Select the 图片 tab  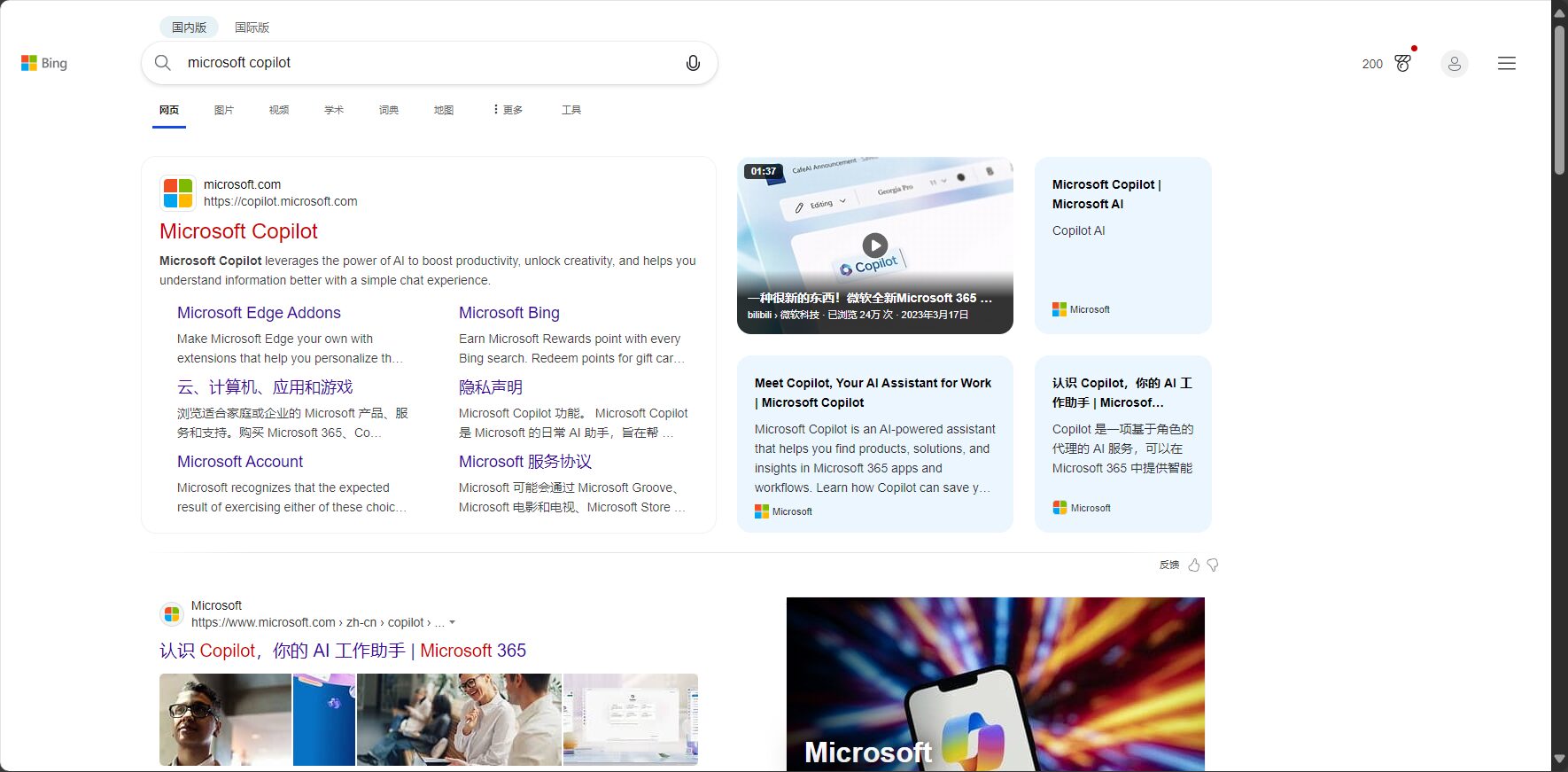(x=224, y=110)
